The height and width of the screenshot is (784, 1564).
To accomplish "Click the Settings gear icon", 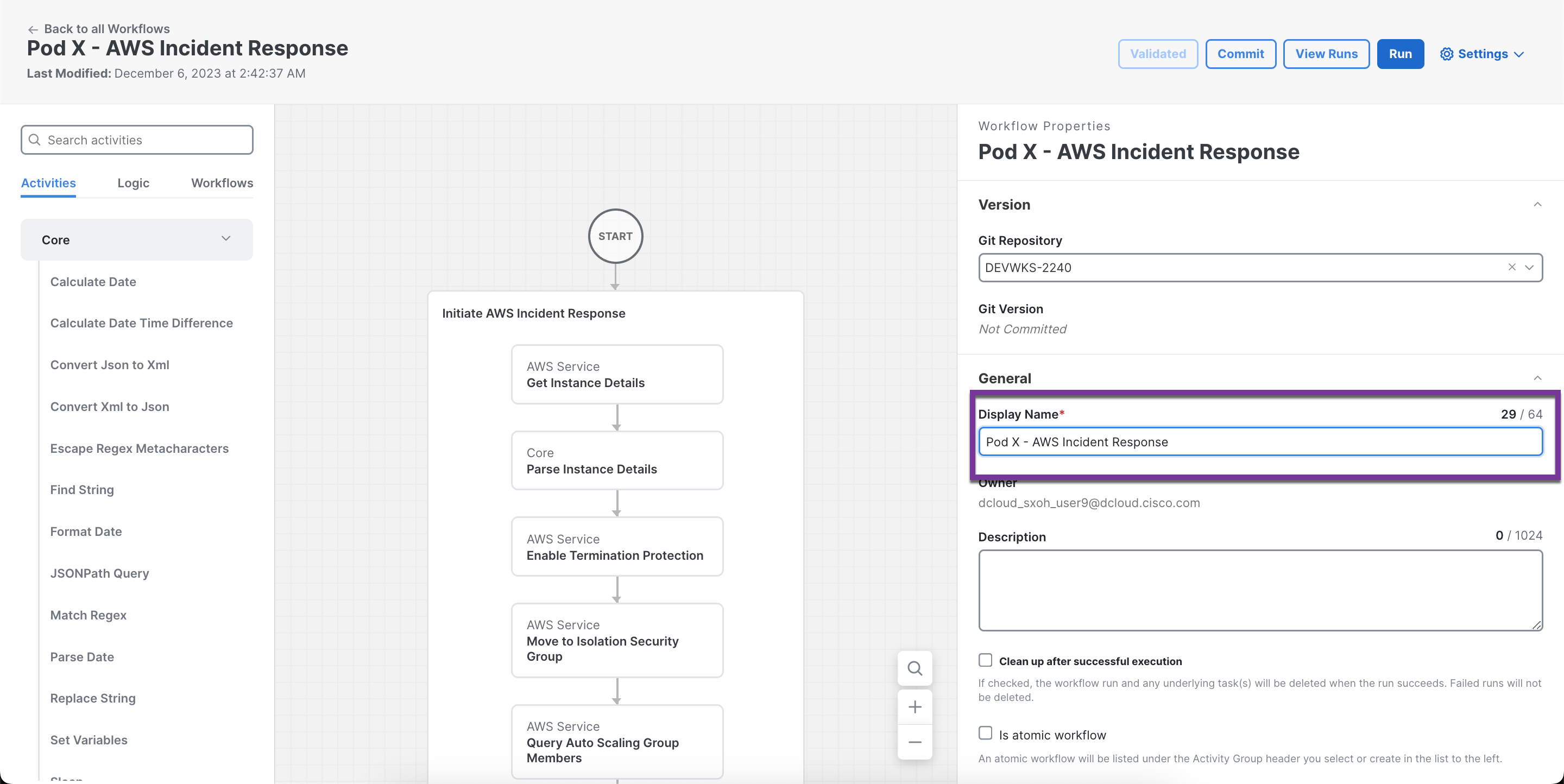I will [x=1446, y=54].
